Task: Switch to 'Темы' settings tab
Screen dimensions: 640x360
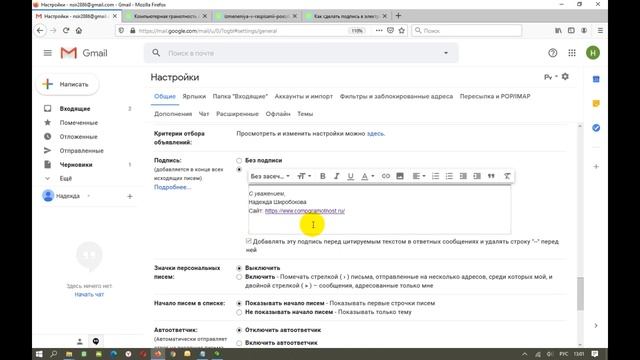Action: pos(305,114)
